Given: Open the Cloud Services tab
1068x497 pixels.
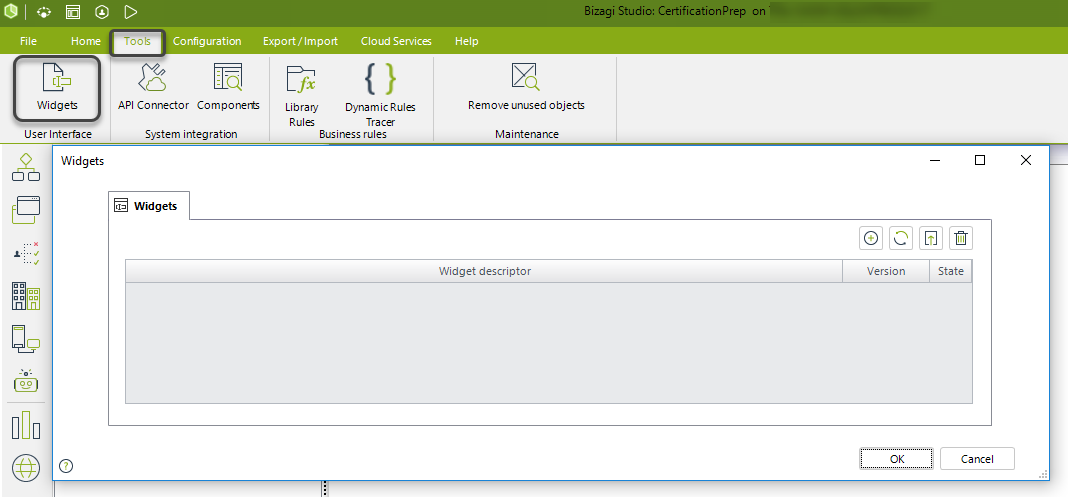Looking at the screenshot, I should pos(396,41).
